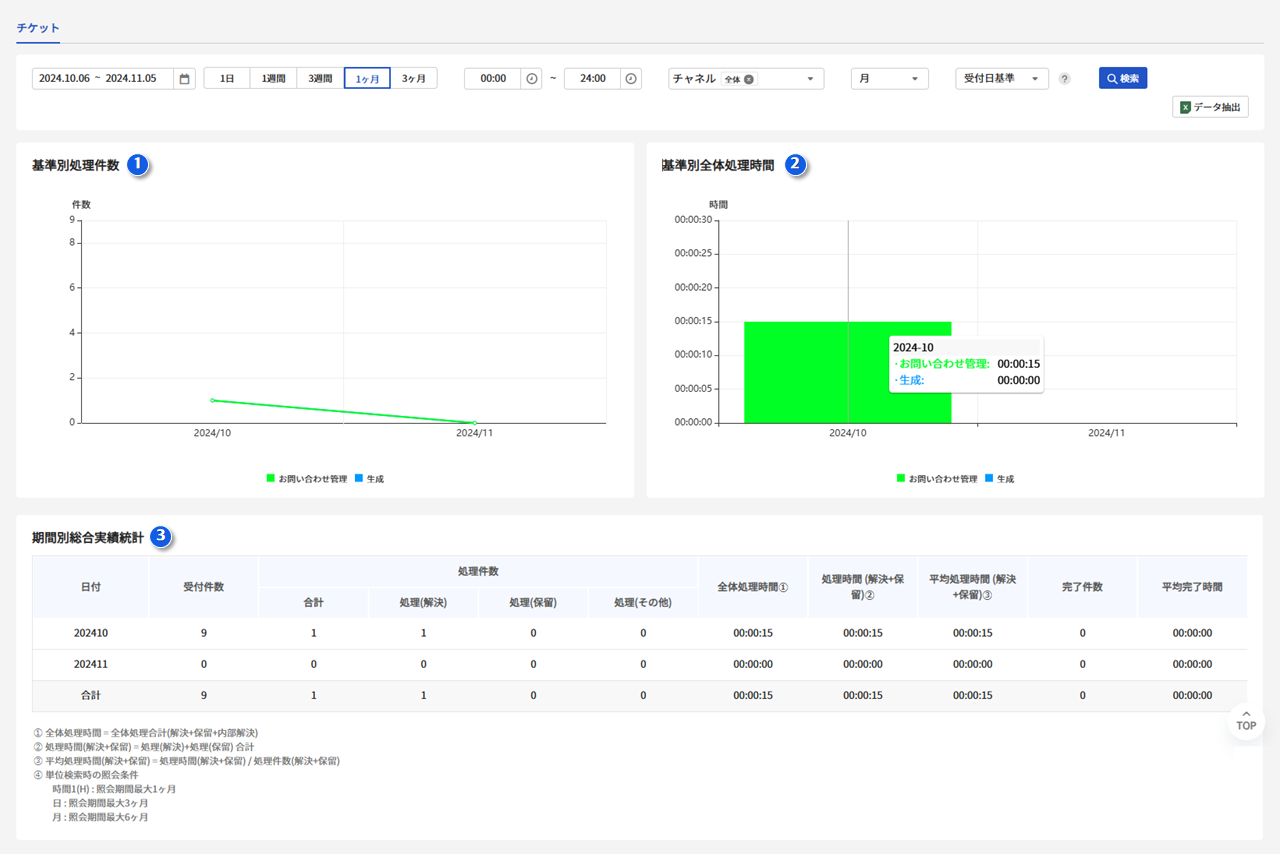Select the 1日 period option
Viewport: 1280px width, 854px height.
(x=227, y=78)
